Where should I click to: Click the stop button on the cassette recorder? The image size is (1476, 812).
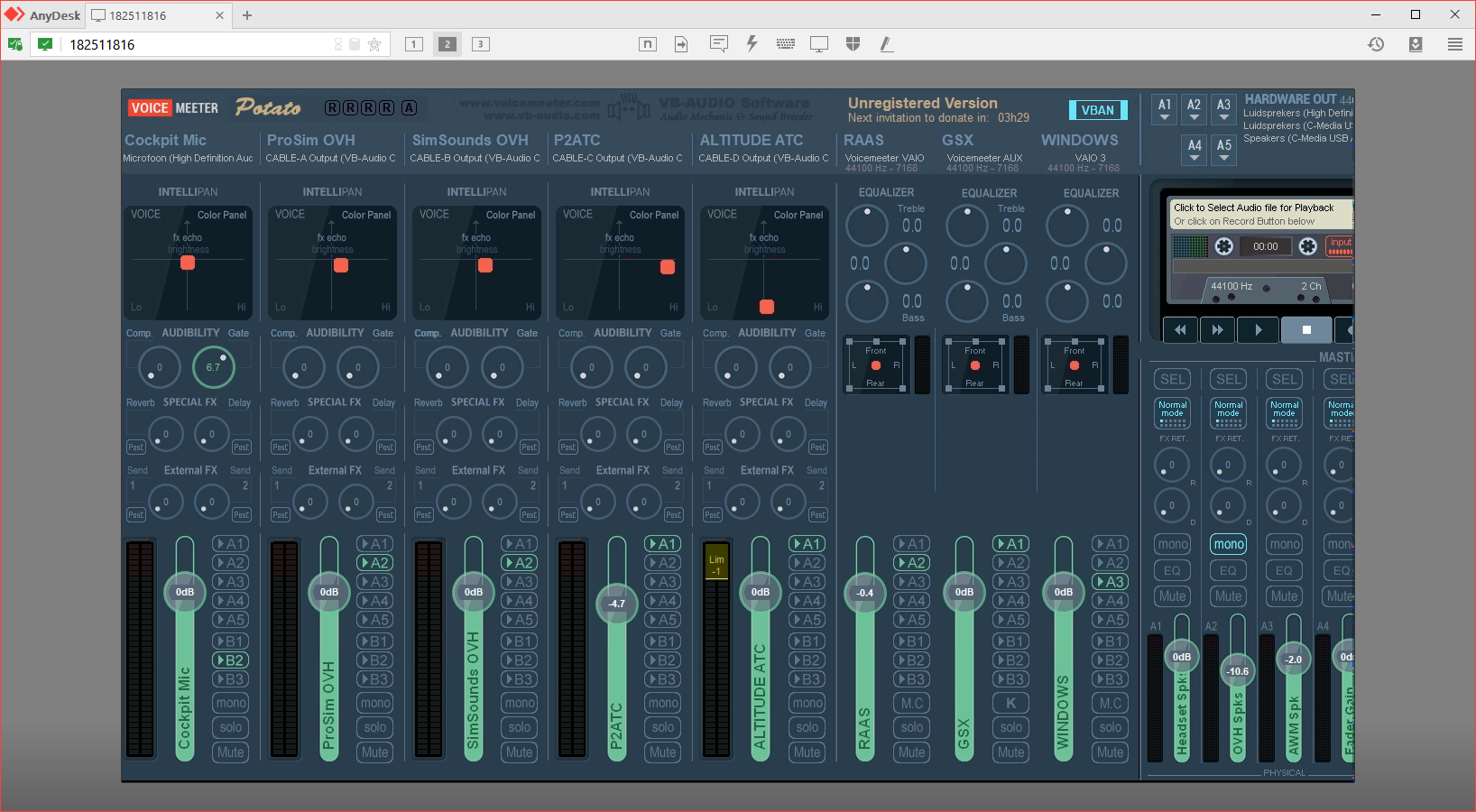point(1305,330)
